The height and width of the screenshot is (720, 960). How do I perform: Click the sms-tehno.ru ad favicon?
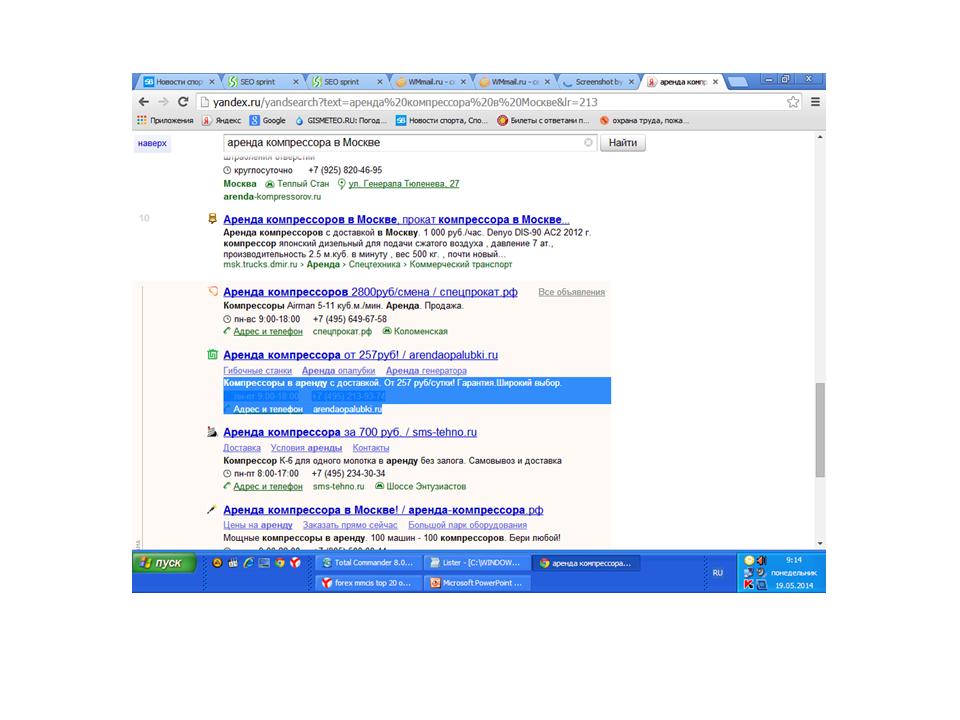(212, 432)
